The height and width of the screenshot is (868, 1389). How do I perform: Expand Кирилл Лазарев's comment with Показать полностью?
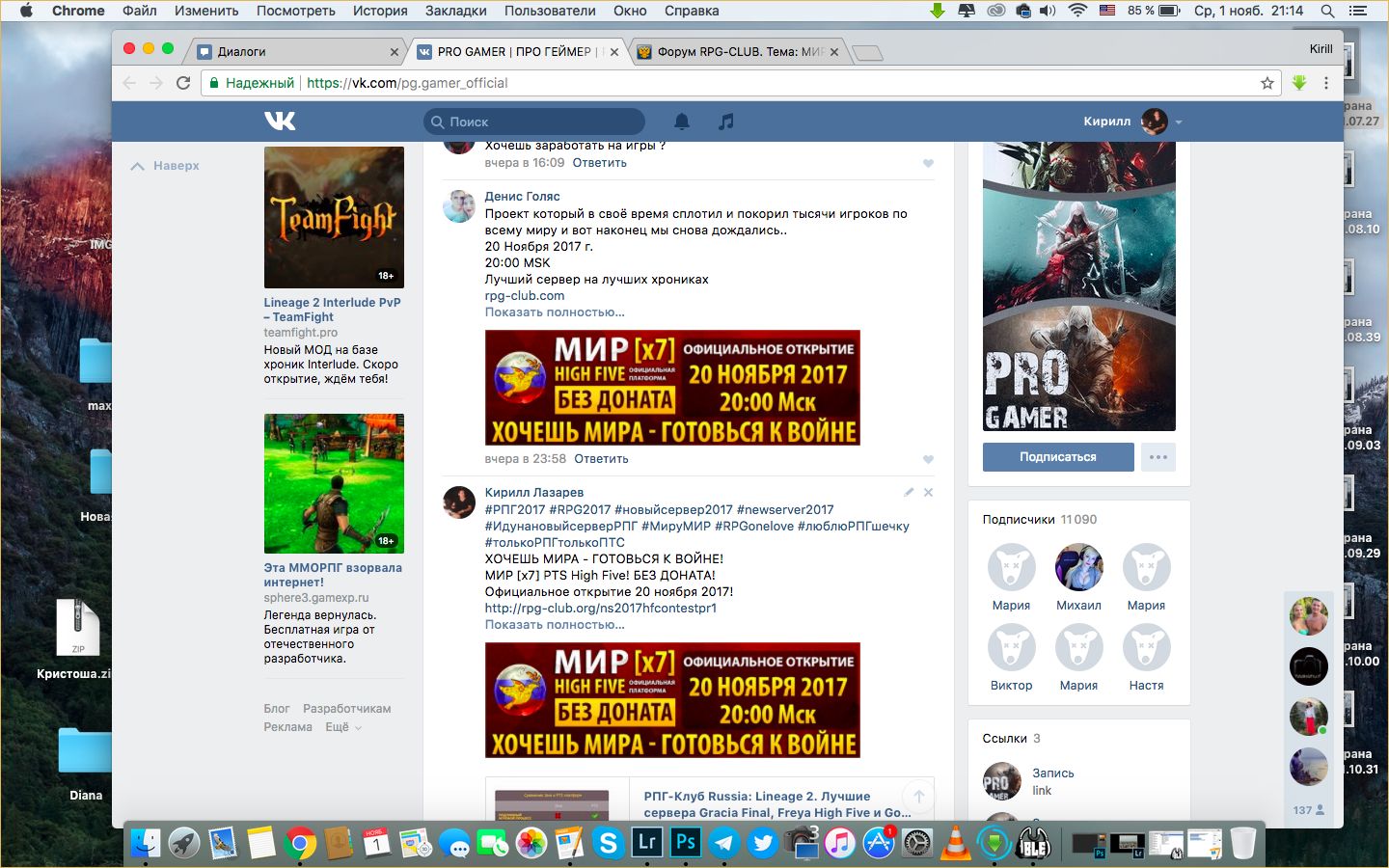pos(555,625)
